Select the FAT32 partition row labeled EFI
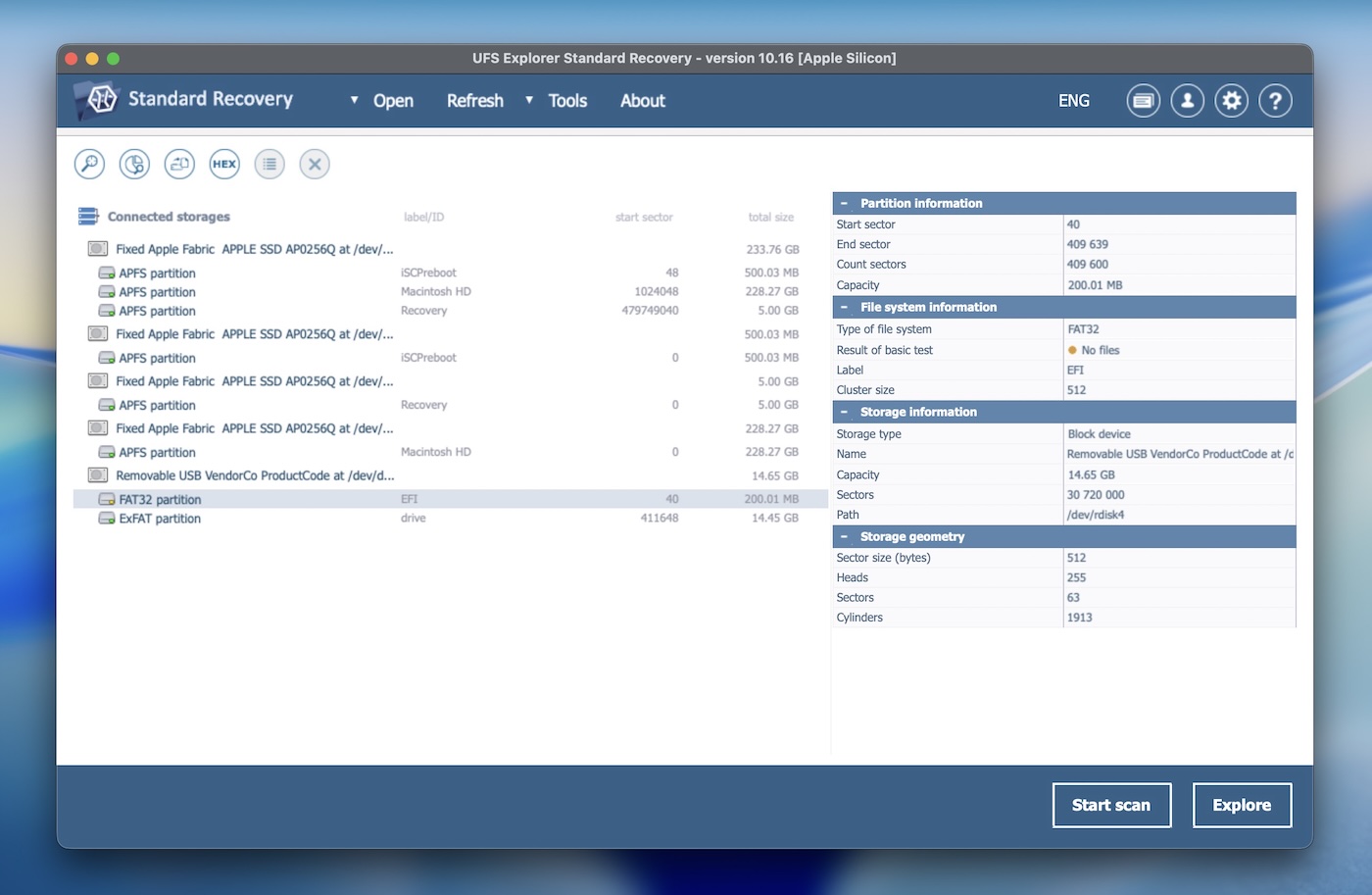The width and height of the screenshot is (1372, 895). click(x=450, y=499)
